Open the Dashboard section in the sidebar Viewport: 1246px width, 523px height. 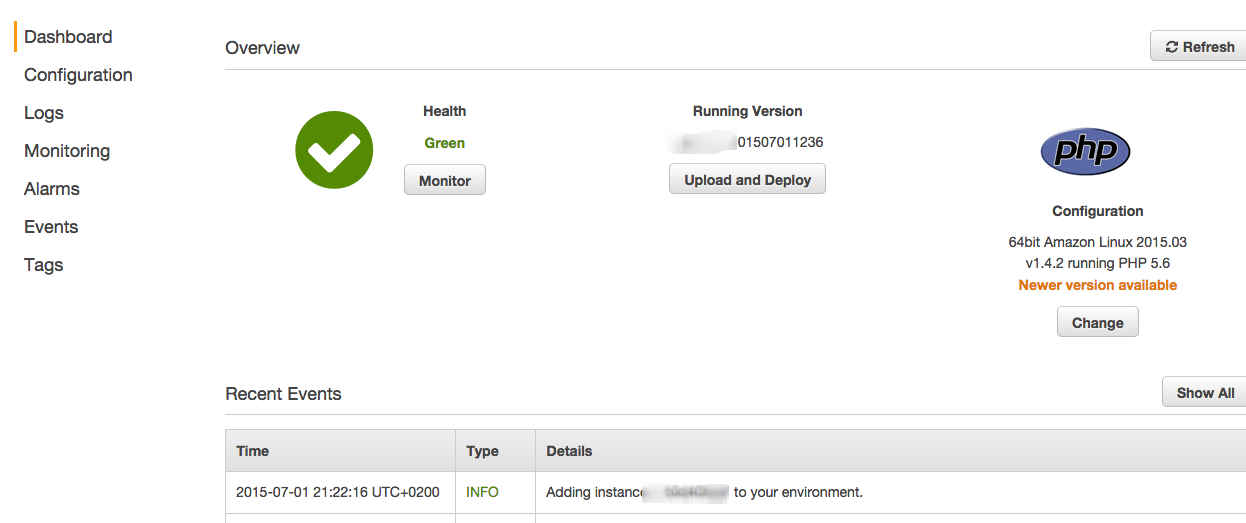[x=68, y=37]
